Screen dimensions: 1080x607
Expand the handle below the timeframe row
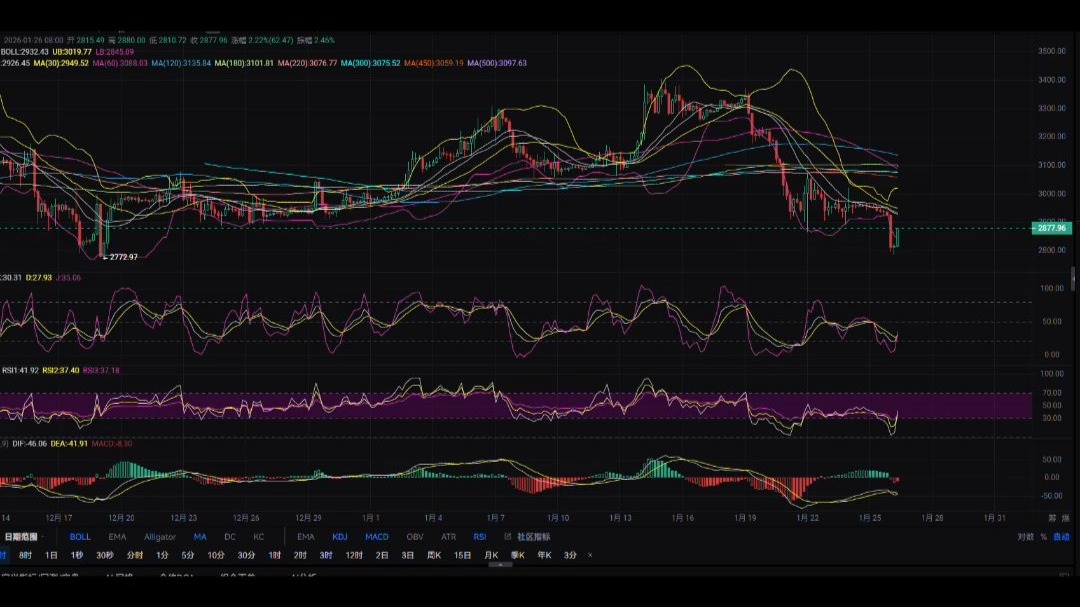click(x=499, y=565)
